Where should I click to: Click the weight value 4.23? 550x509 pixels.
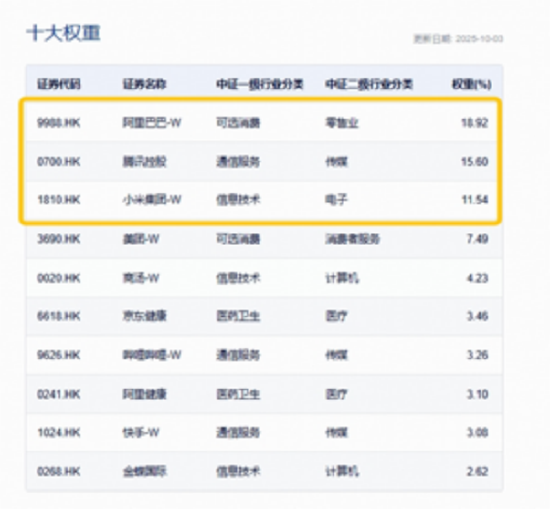(477, 278)
